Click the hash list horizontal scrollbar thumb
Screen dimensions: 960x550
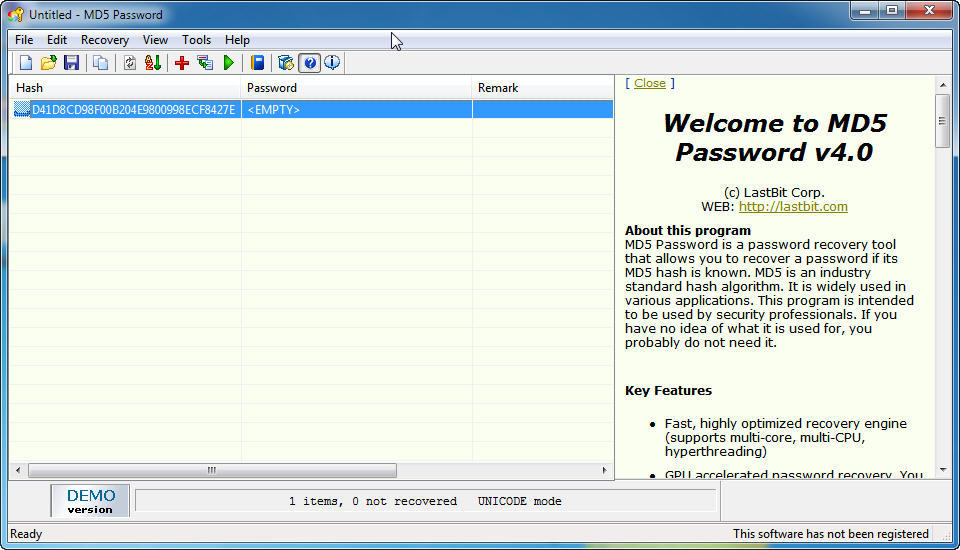(x=212, y=470)
